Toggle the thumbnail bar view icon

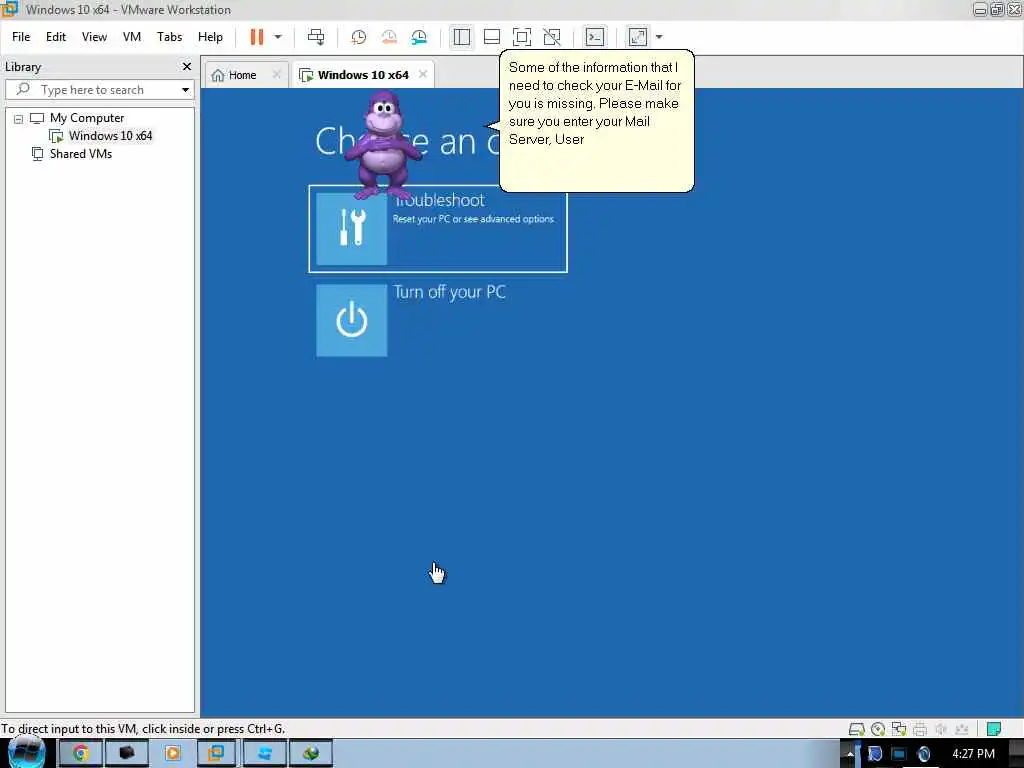click(492, 37)
